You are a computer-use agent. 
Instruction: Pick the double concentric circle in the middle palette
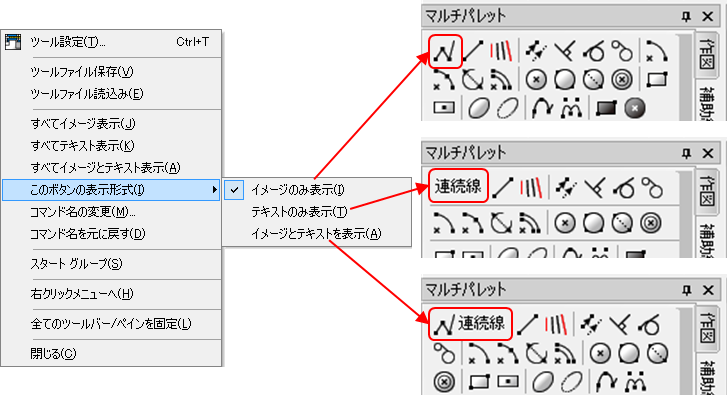[650, 223]
